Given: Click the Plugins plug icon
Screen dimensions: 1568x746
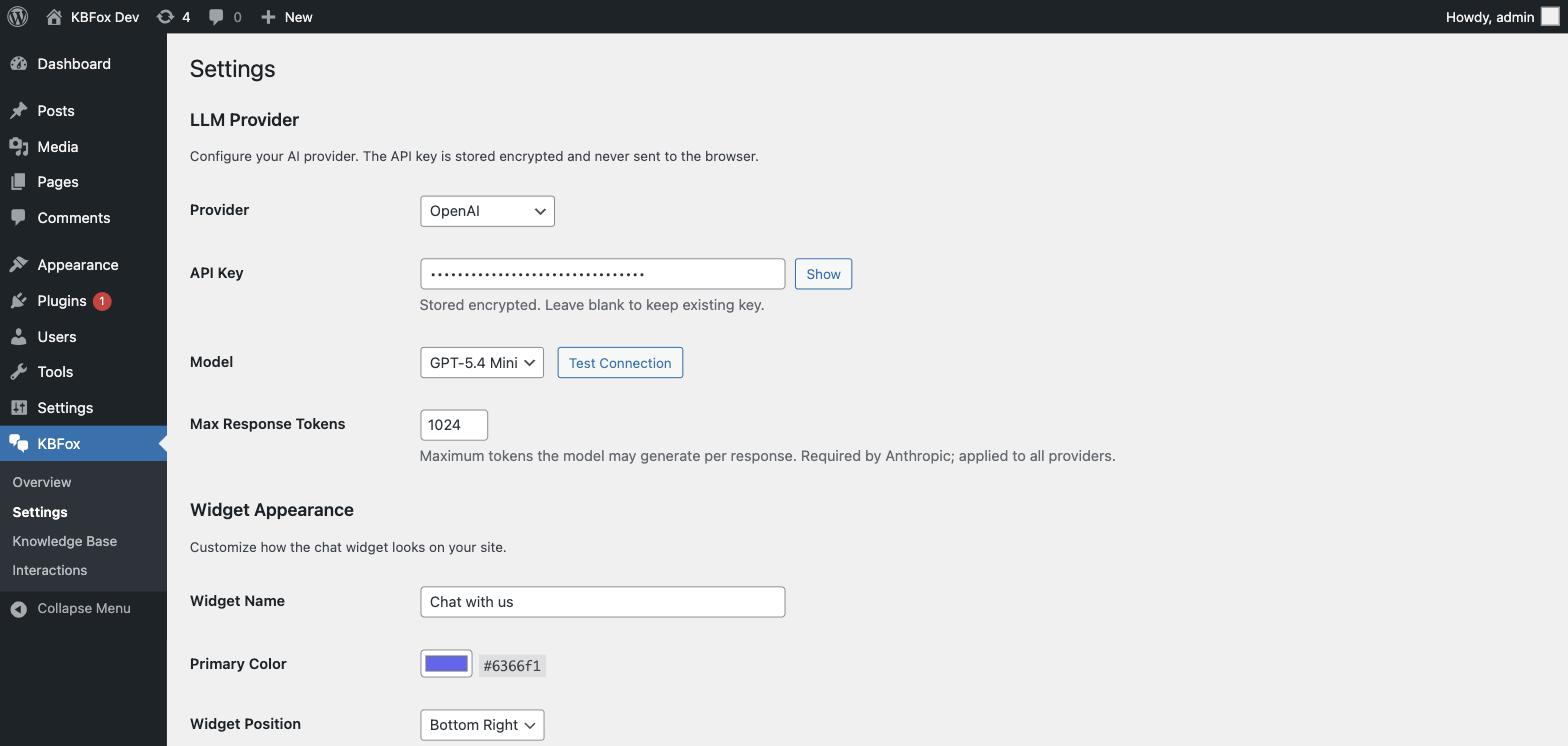Looking at the screenshot, I should tap(19, 301).
